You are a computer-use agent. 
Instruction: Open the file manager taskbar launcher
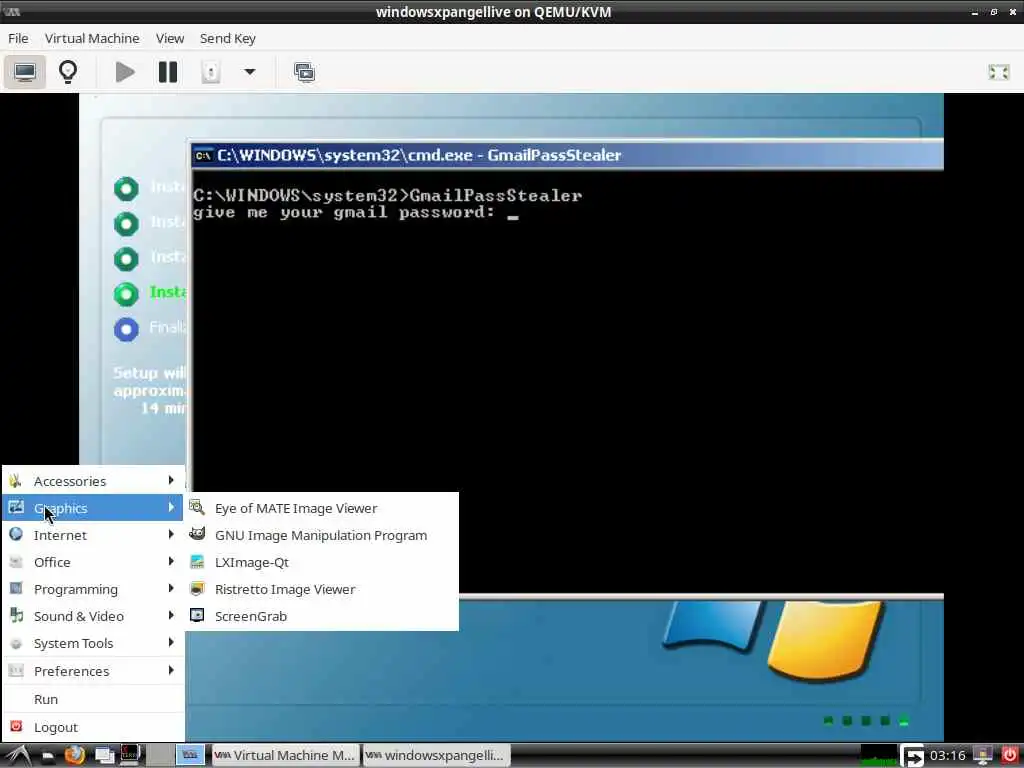tap(48, 756)
